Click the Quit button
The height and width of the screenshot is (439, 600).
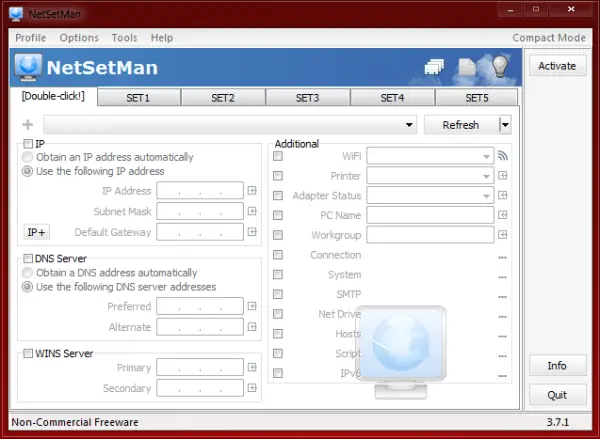click(557, 395)
